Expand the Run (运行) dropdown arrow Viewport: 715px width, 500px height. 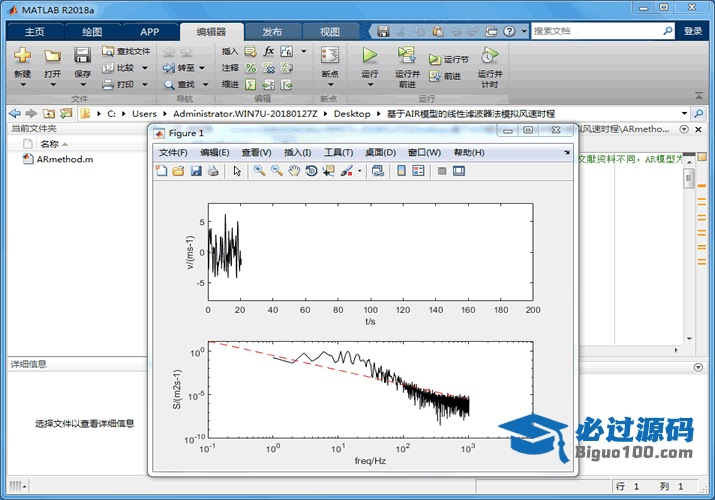coord(370,85)
